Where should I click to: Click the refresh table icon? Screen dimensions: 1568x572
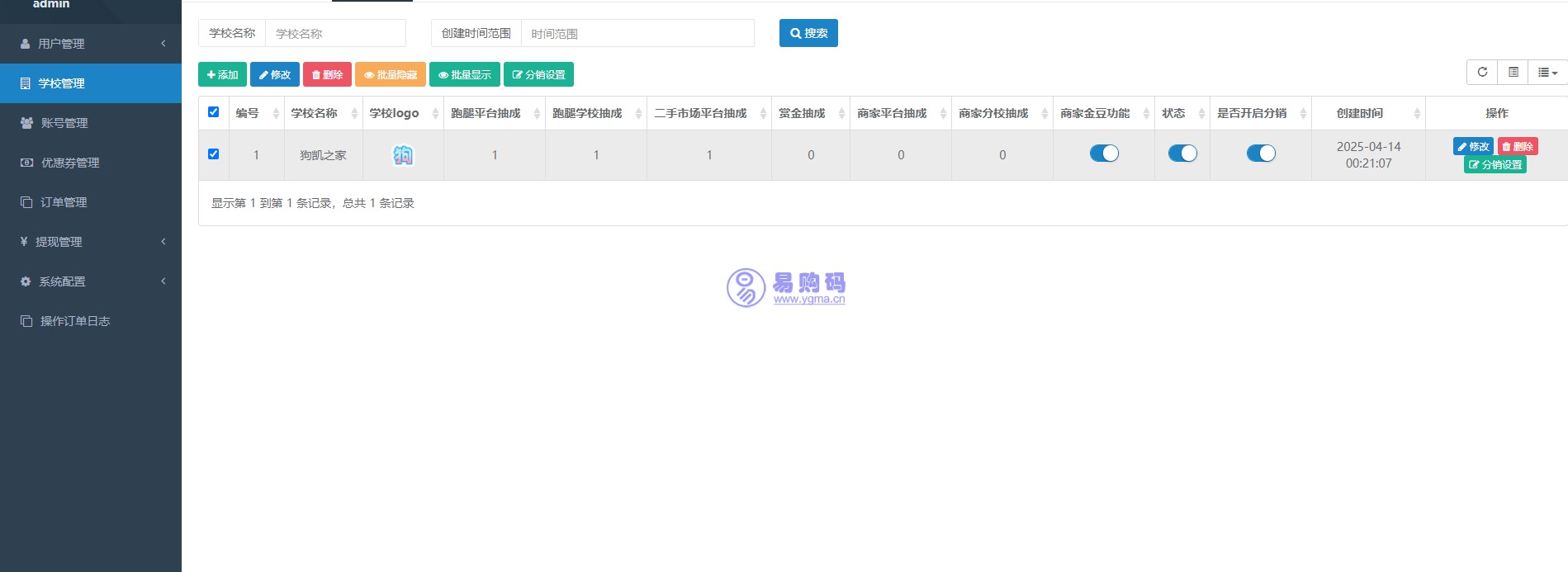tap(1482, 73)
